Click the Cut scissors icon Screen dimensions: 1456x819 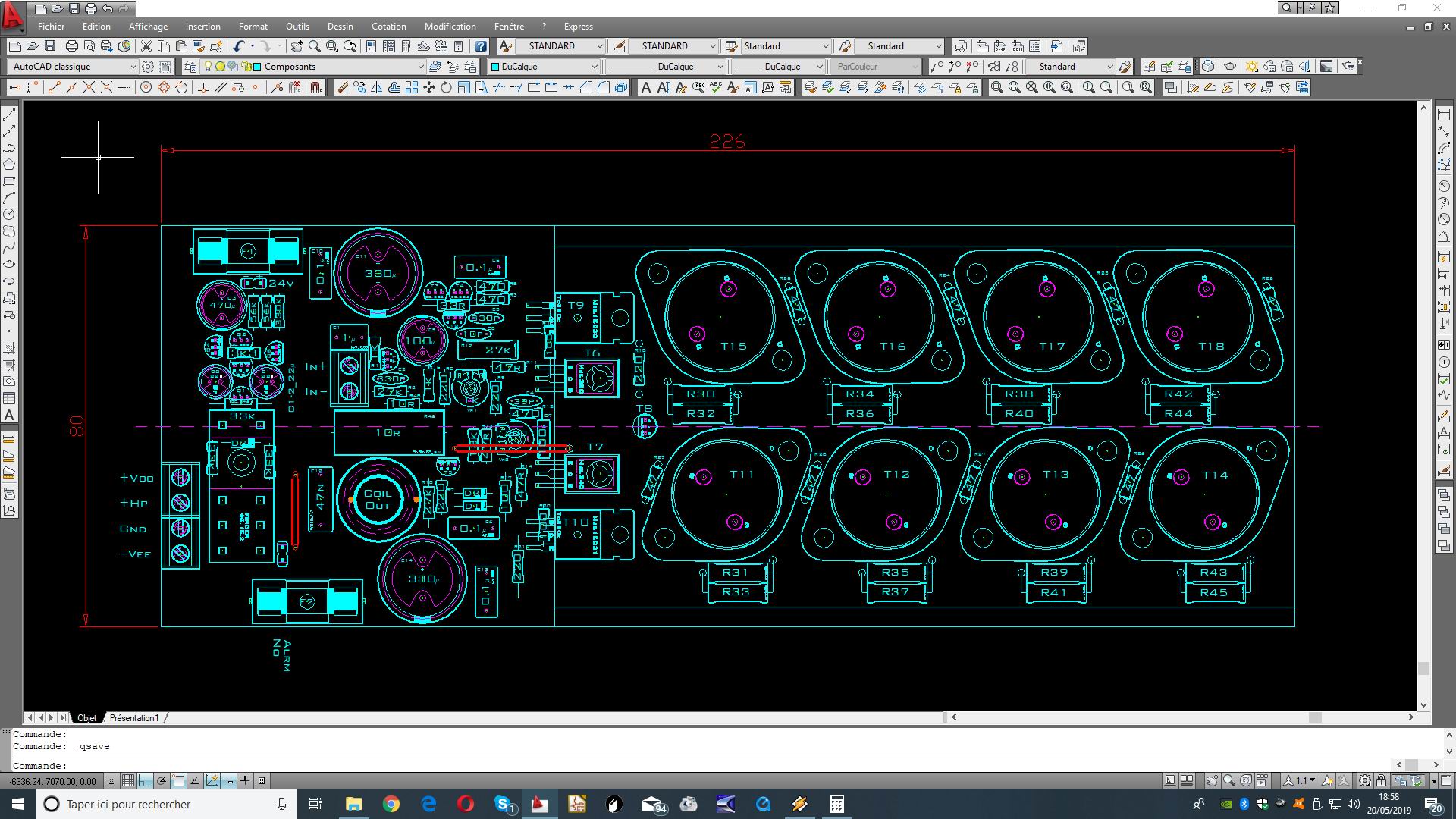[x=146, y=46]
